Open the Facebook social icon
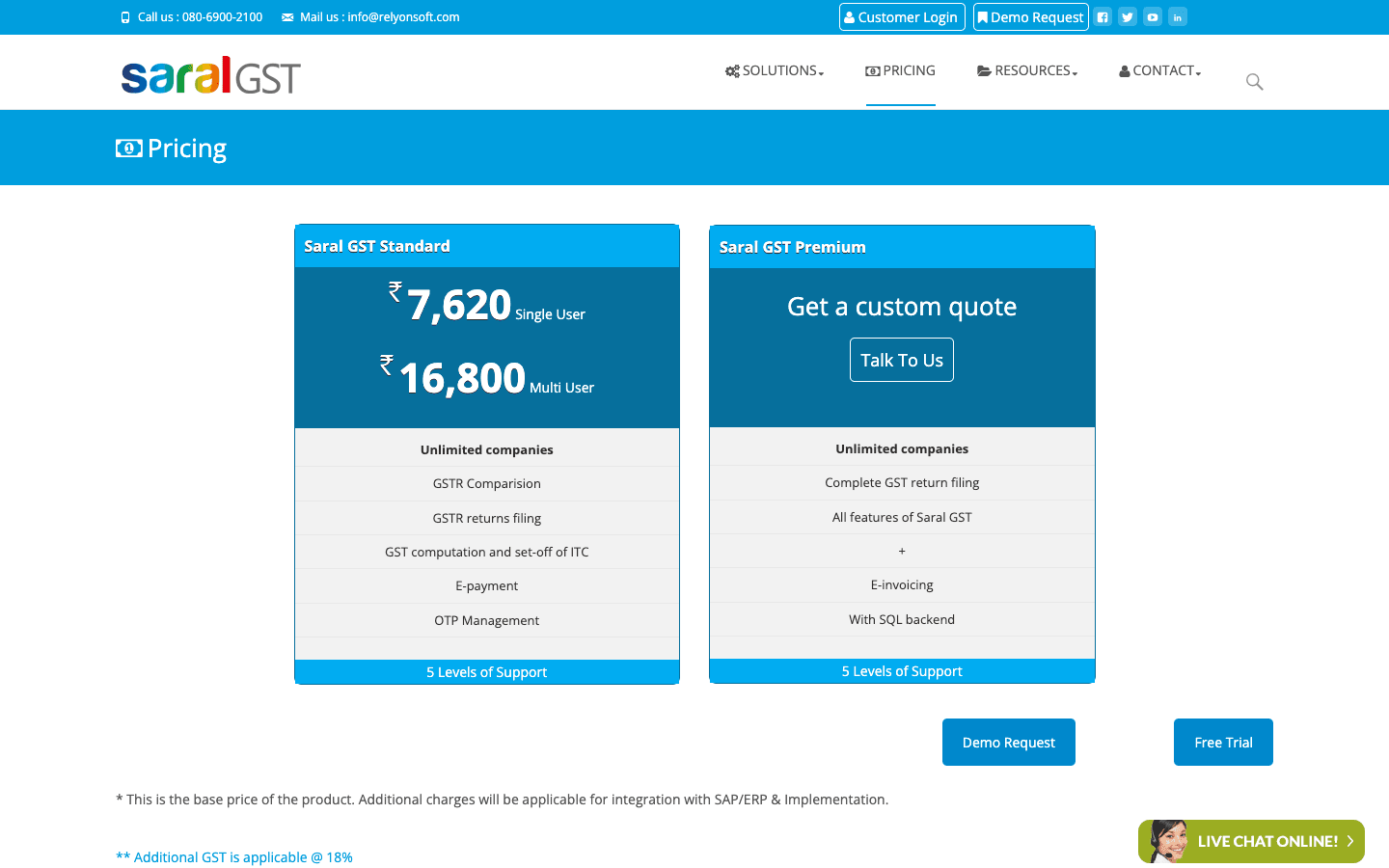This screenshot has width=1389, height=868. (x=1103, y=17)
